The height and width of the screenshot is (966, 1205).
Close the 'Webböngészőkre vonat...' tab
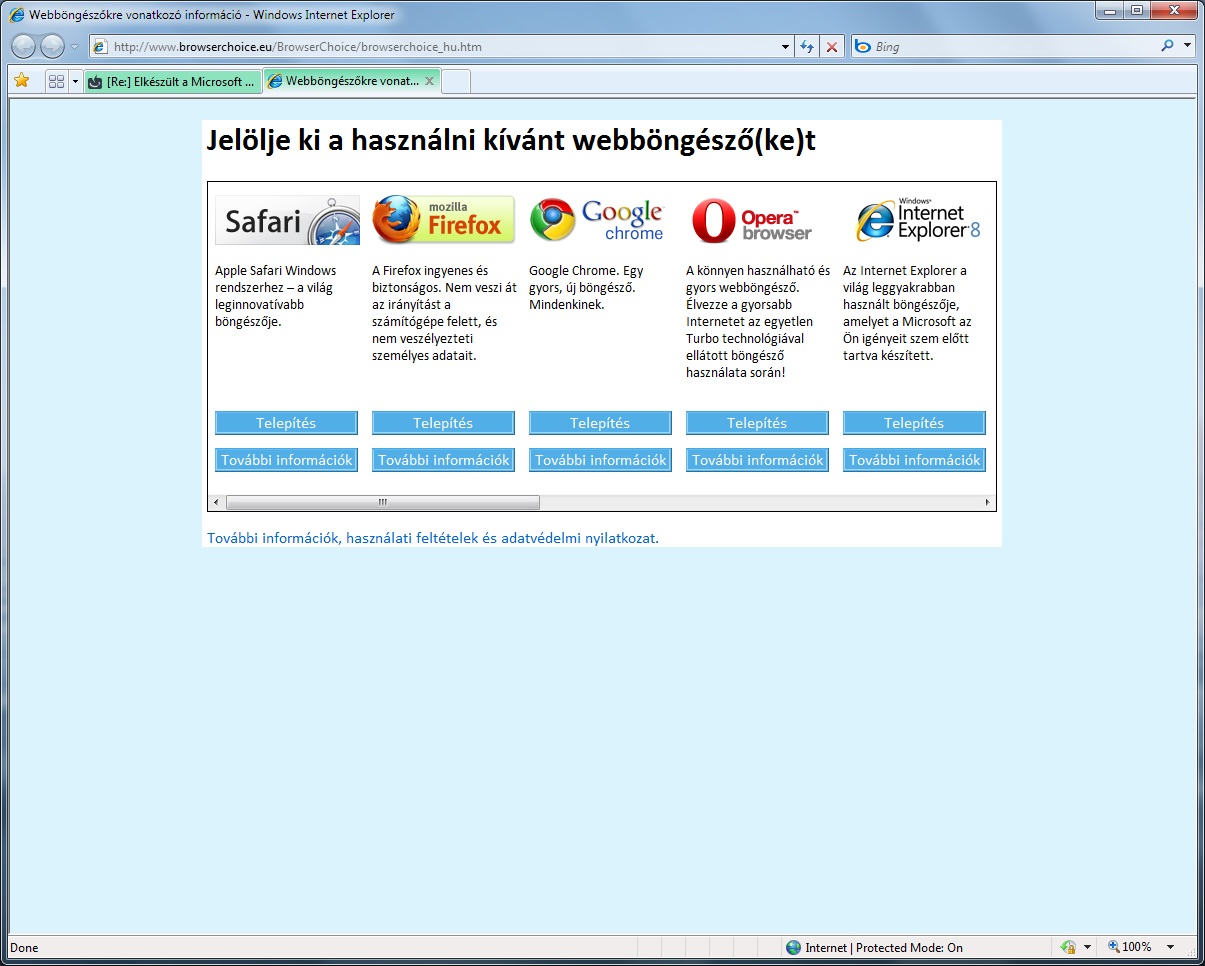(x=429, y=81)
